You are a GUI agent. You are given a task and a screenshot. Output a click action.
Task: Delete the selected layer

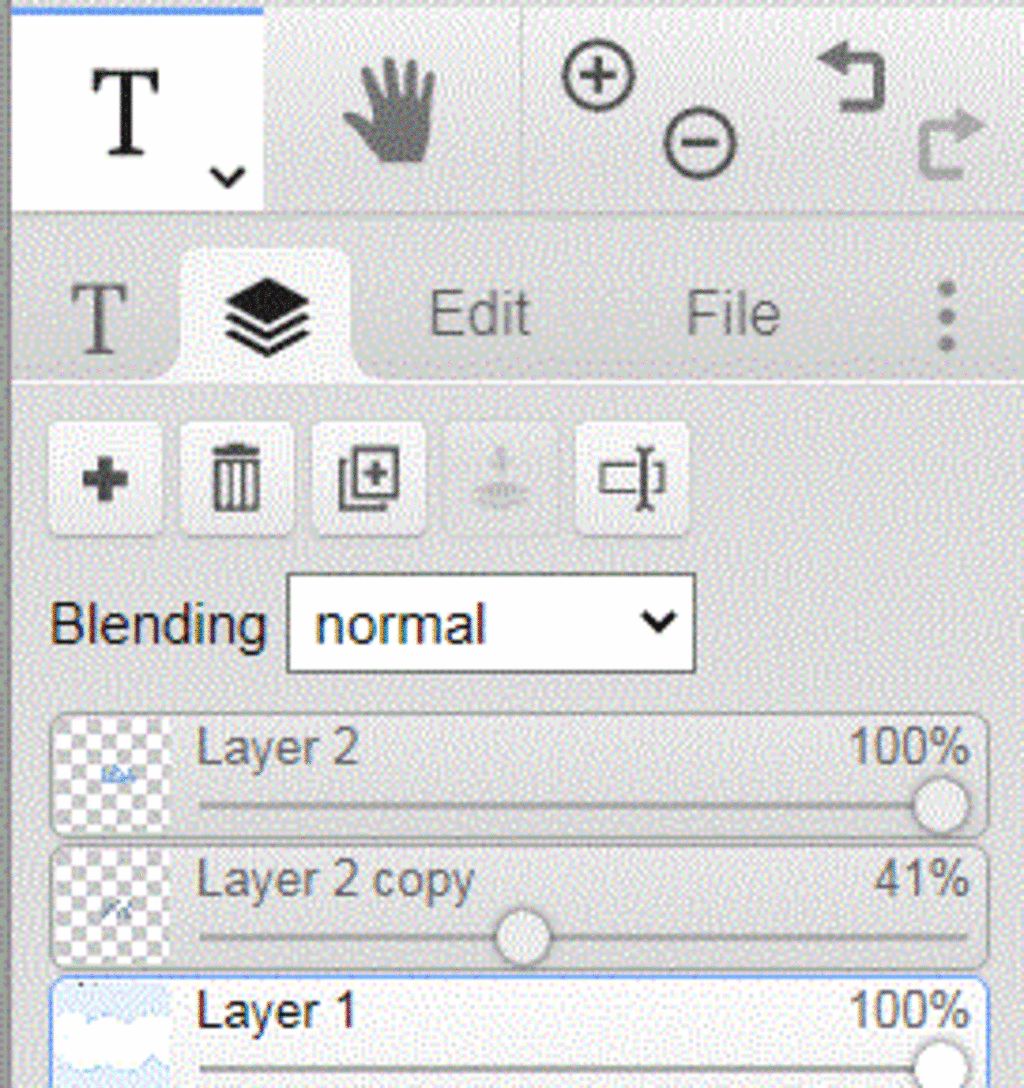(x=237, y=479)
